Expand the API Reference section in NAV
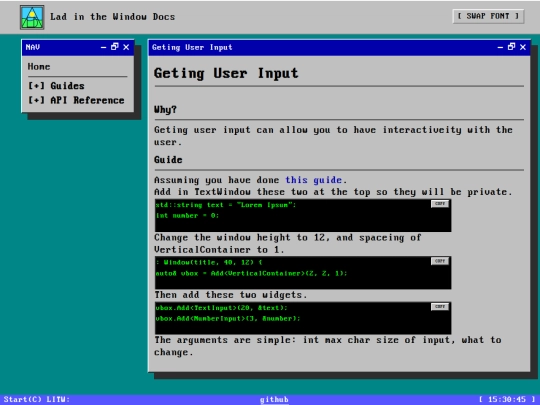 pyautogui.click(x=76, y=100)
